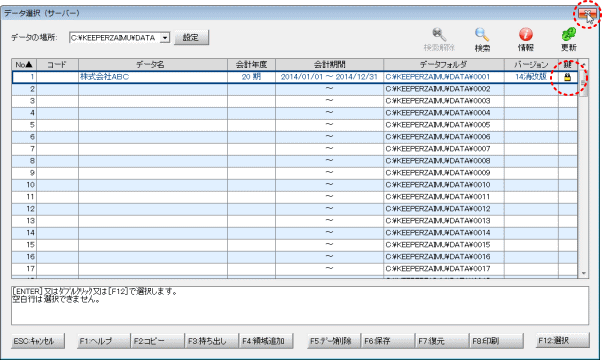The height and width of the screenshot is (360, 602).
Task: Select the folder cell ending in DATA¥0002
Action: click(x=444, y=89)
